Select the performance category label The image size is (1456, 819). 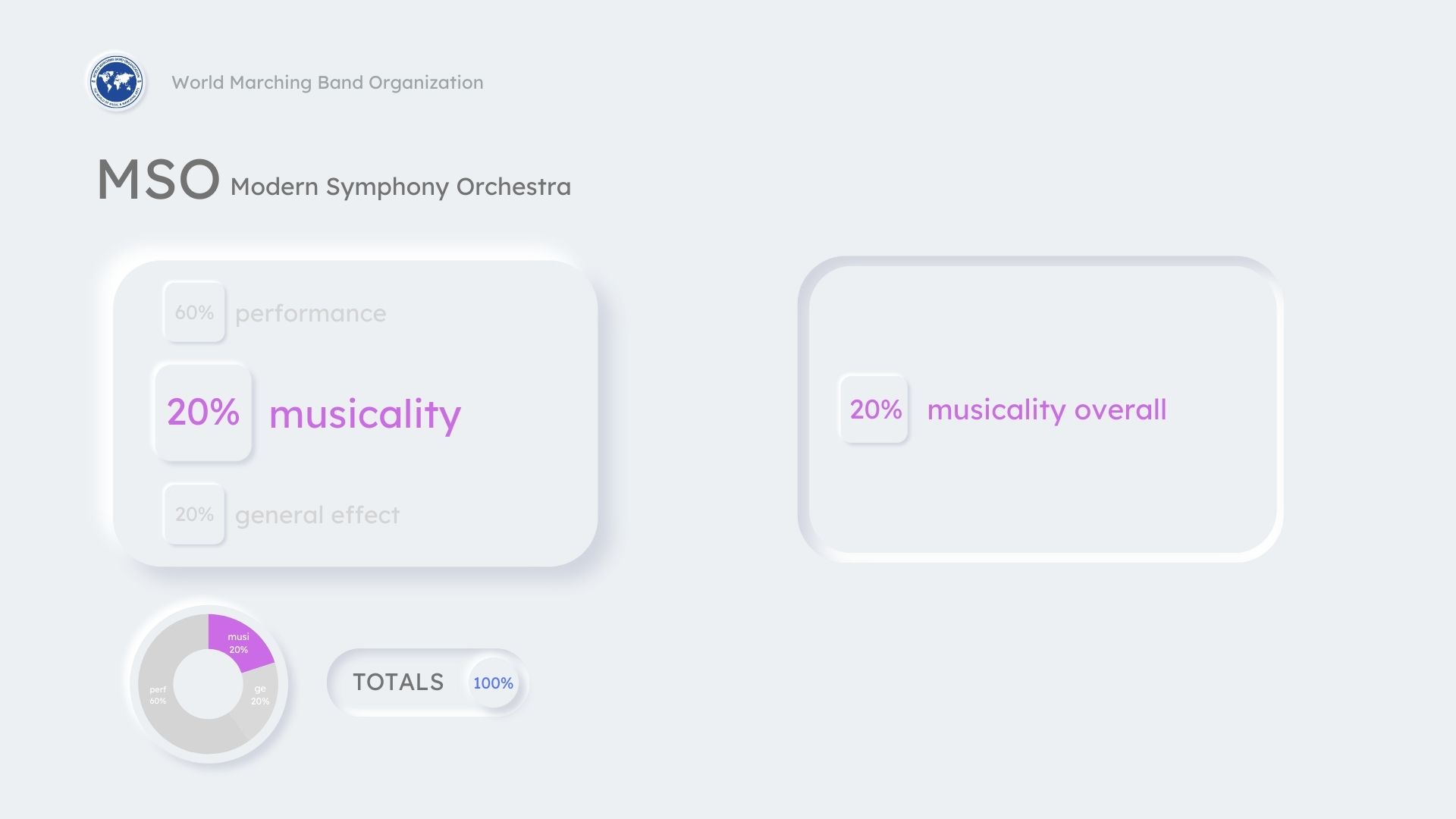tap(310, 313)
